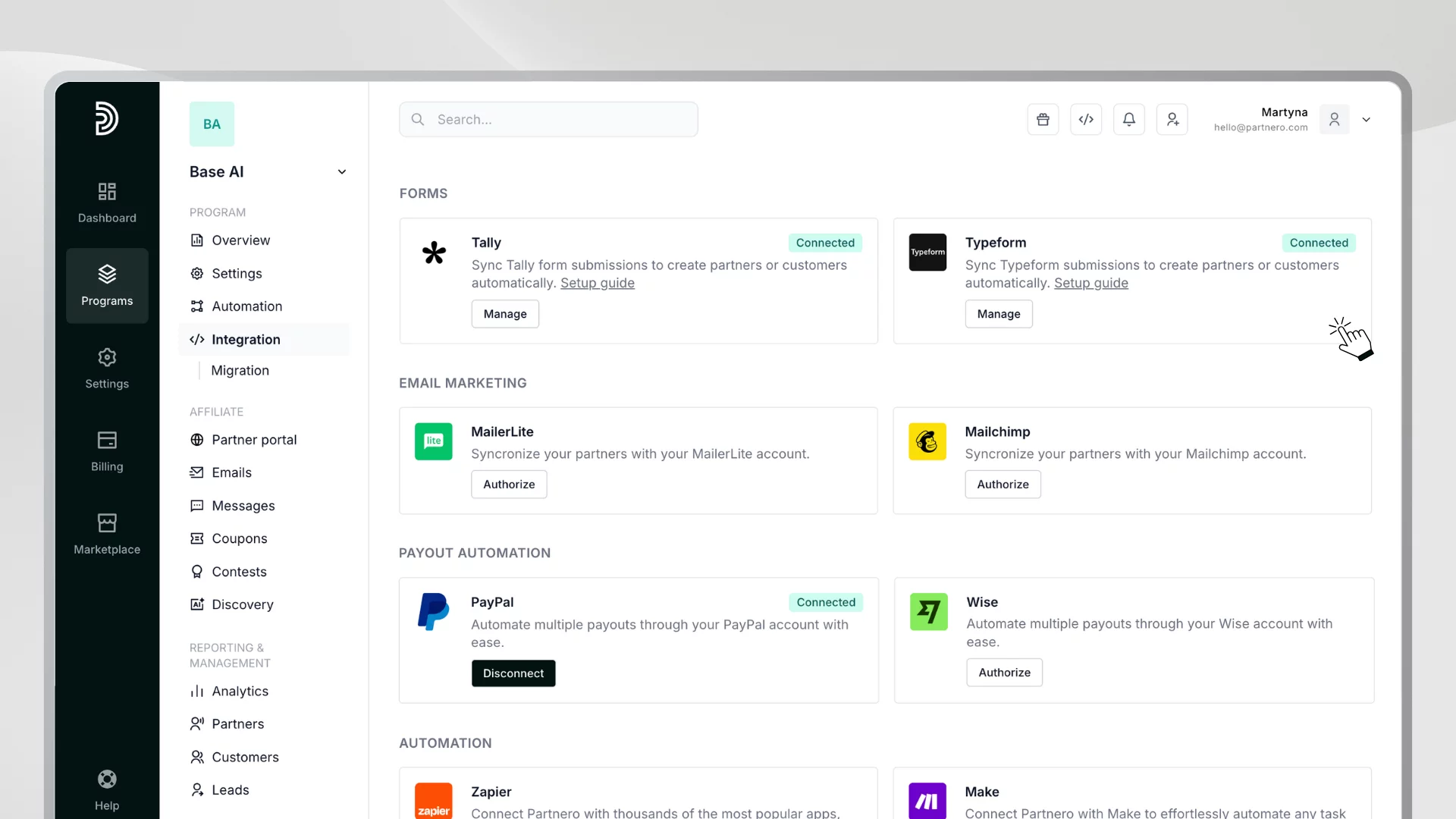Disconnect the PayPal integration
Image resolution: width=1456 pixels, height=819 pixels.
513,673
